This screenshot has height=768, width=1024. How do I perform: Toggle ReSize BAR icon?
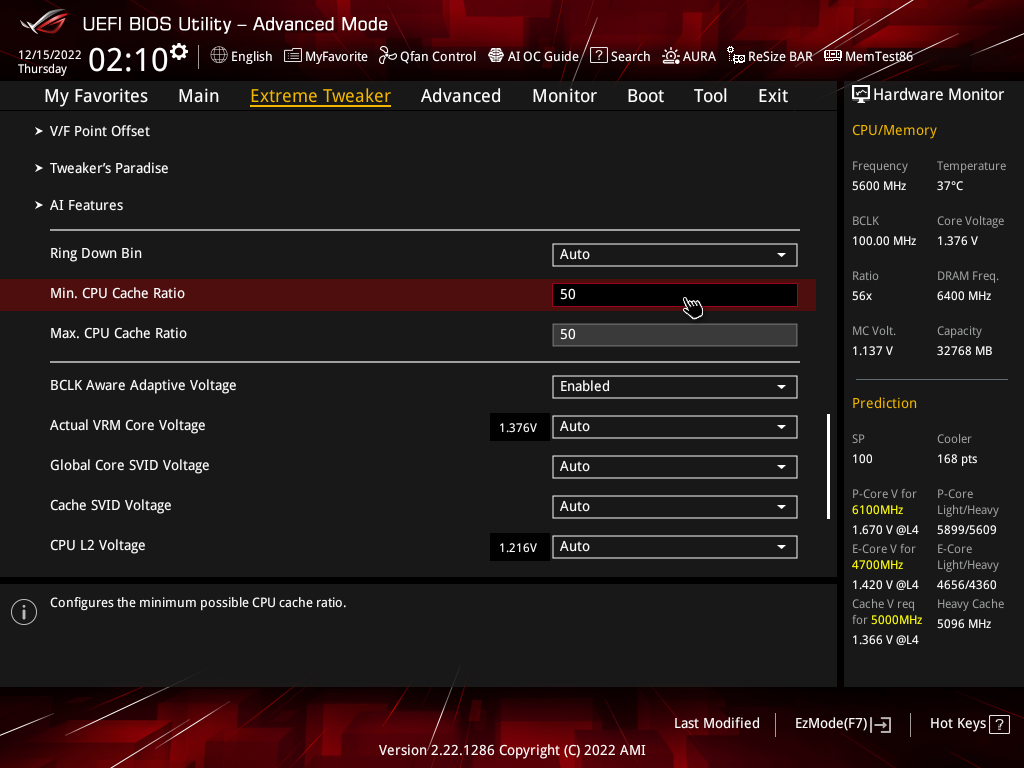tap(736, 56)
